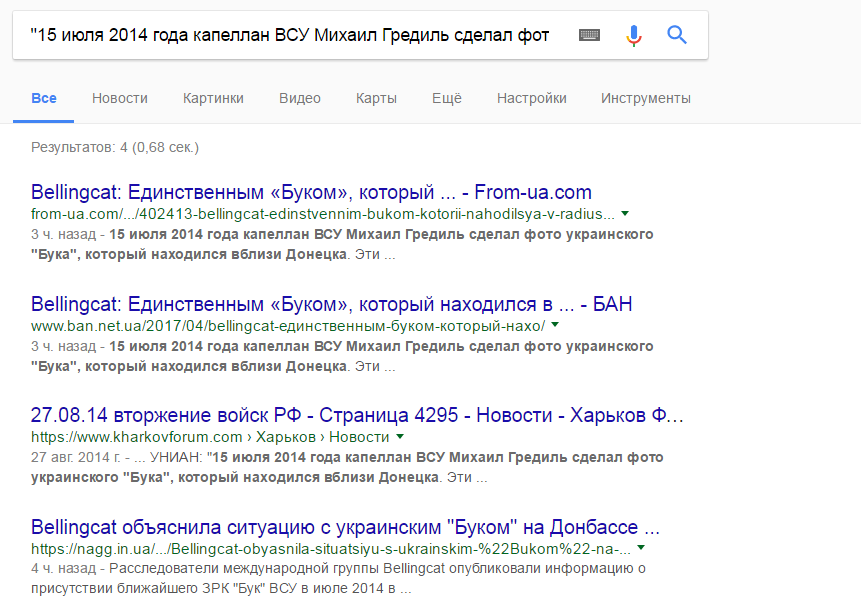
Task: Switch to the Карты tab
Action: 376,98
